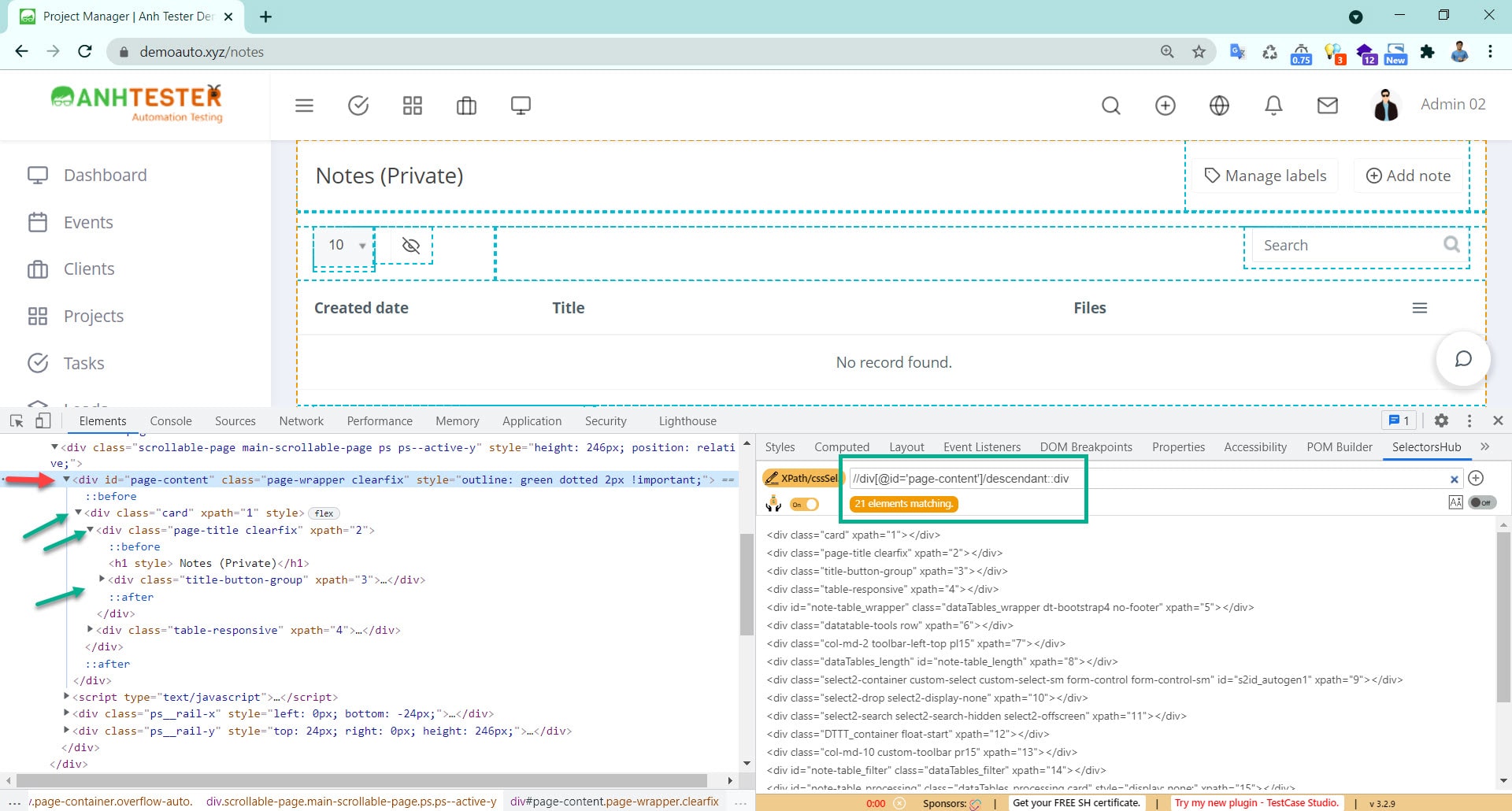1512x811 pixels.
Task: Toggle column visibility eye-slash icon
Action: click(410, 246)
